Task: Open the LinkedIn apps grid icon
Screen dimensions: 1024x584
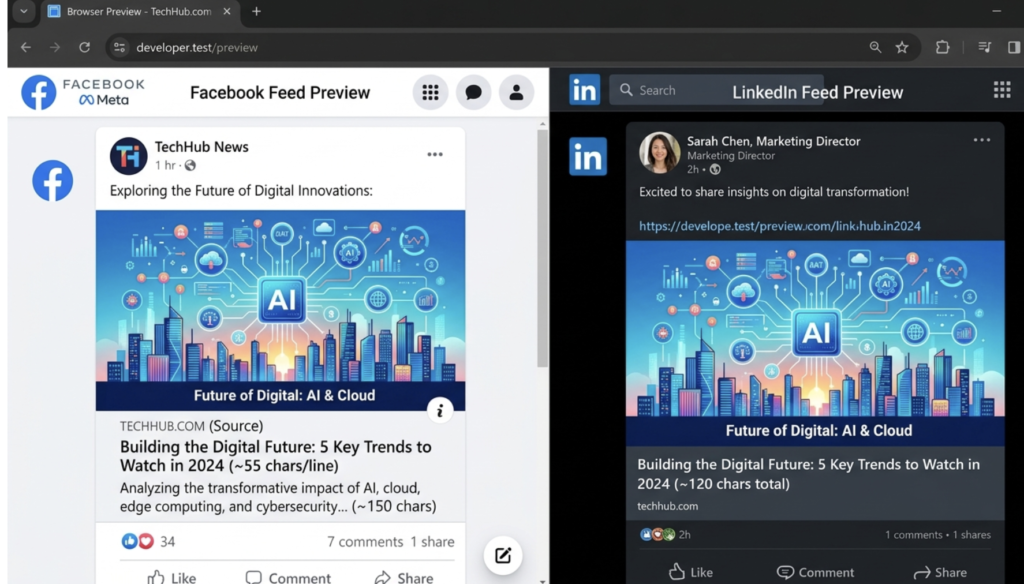Action: click(x=1002, y=89)
